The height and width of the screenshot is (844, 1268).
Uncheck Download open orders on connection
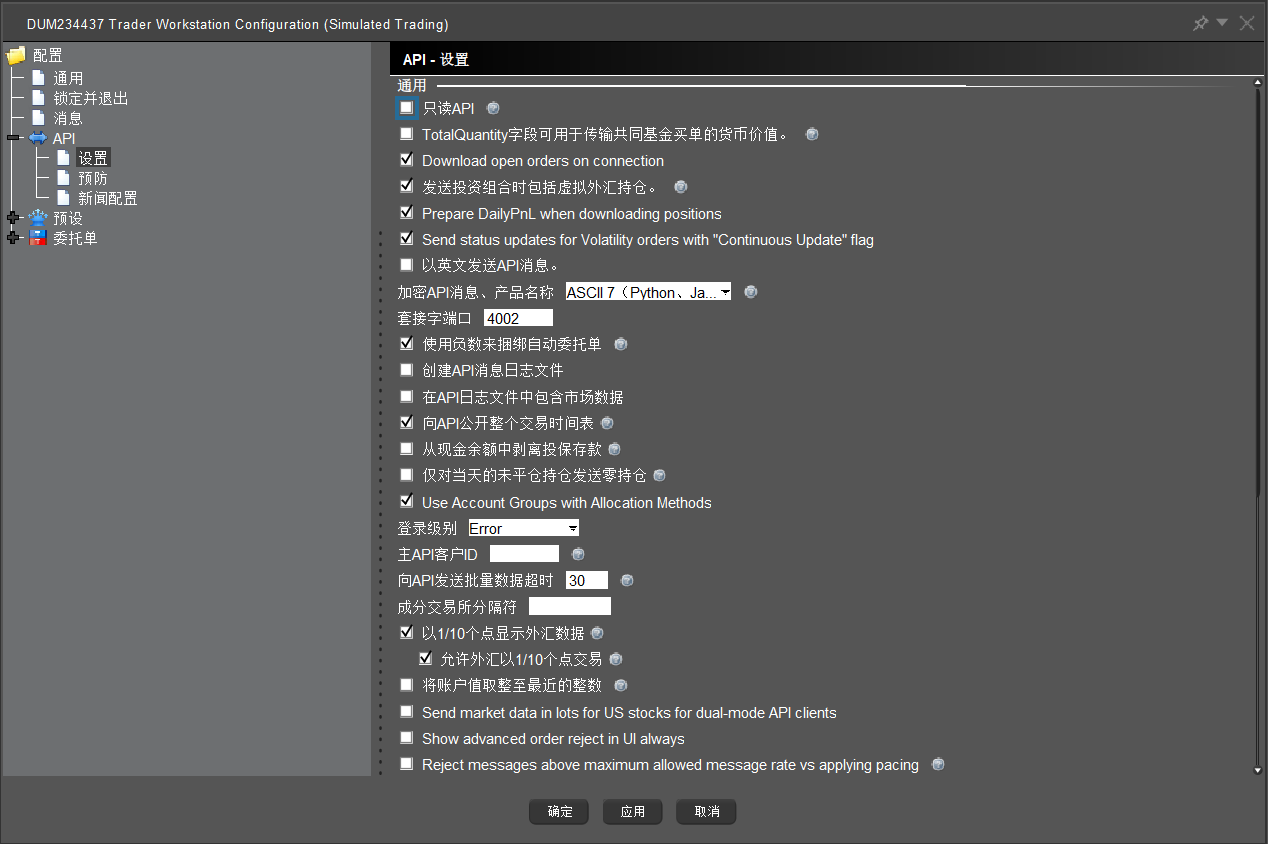406,160
